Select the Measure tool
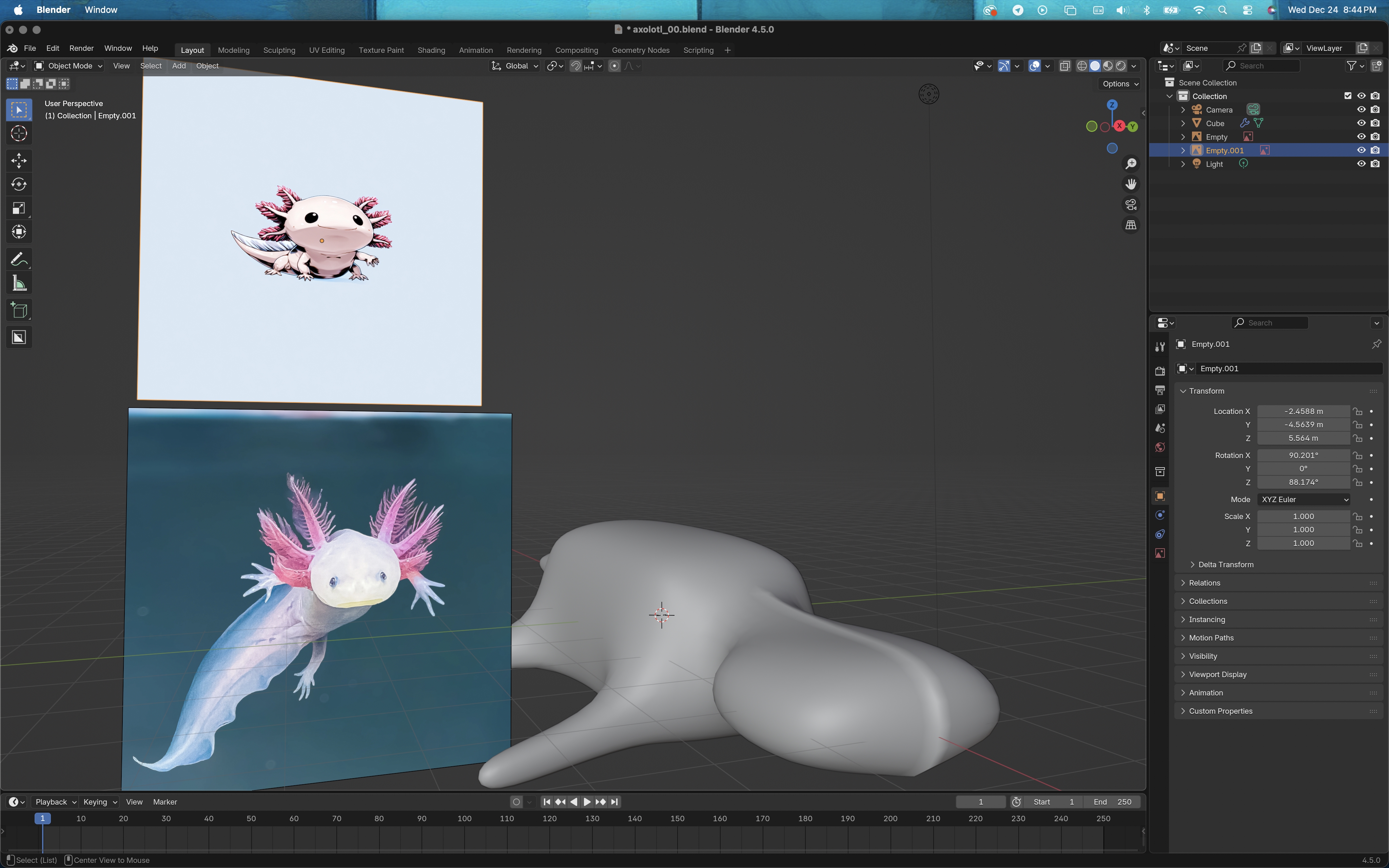The width and height of the screenshot is (1389, 868). tap(19, 283)
